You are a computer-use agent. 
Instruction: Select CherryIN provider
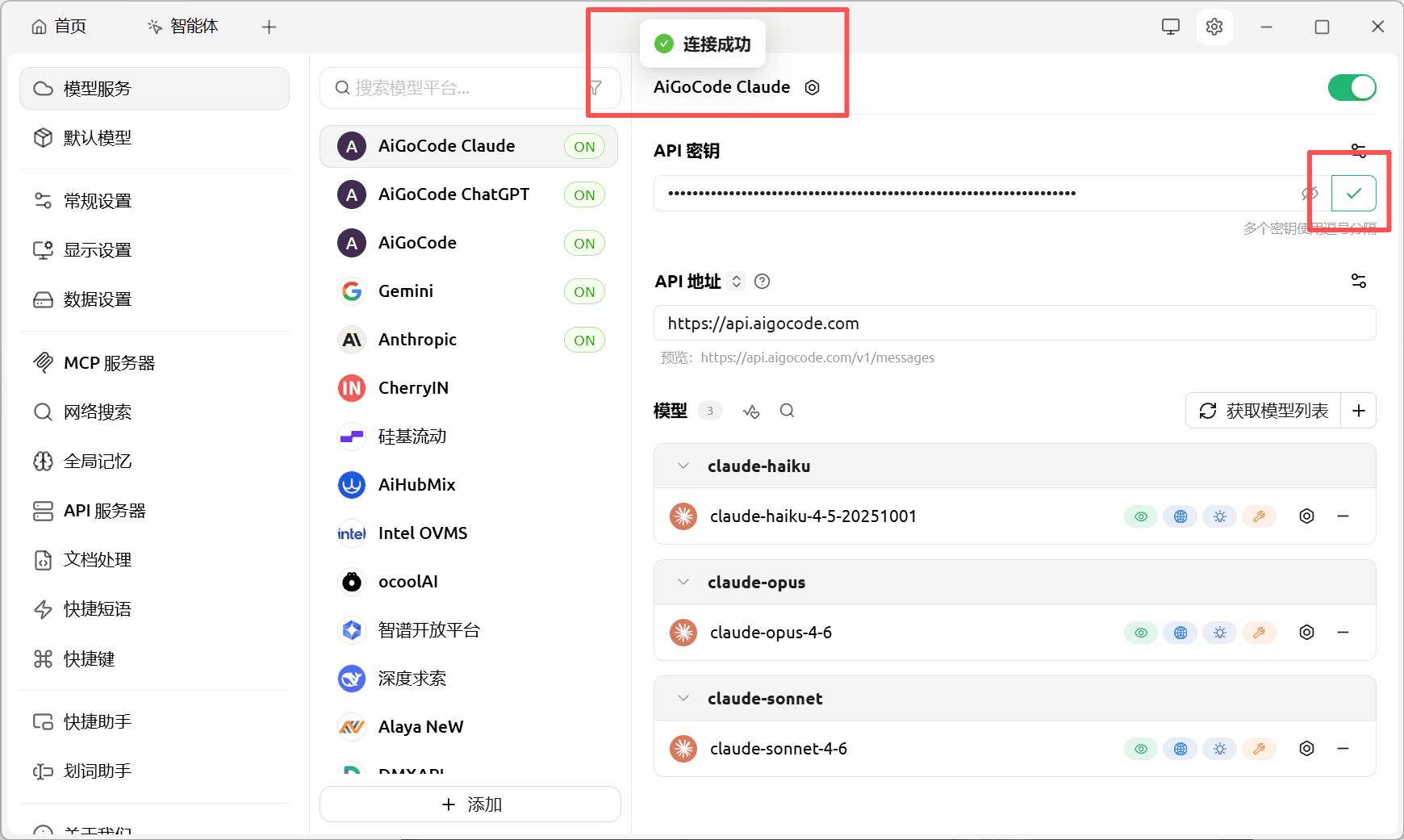tap(469, 388)
